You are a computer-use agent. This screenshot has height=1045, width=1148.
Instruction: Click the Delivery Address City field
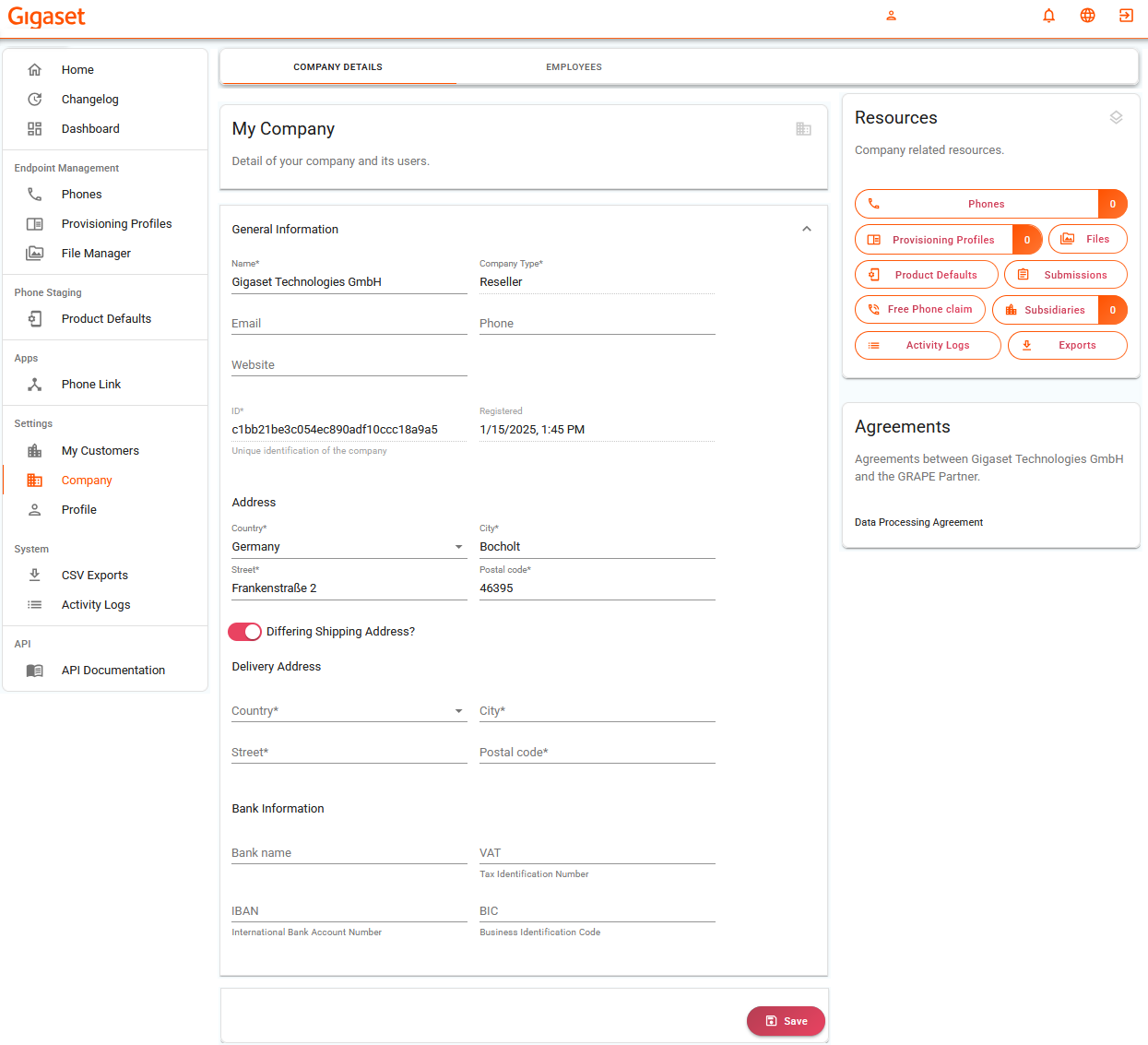coord(598,711)
